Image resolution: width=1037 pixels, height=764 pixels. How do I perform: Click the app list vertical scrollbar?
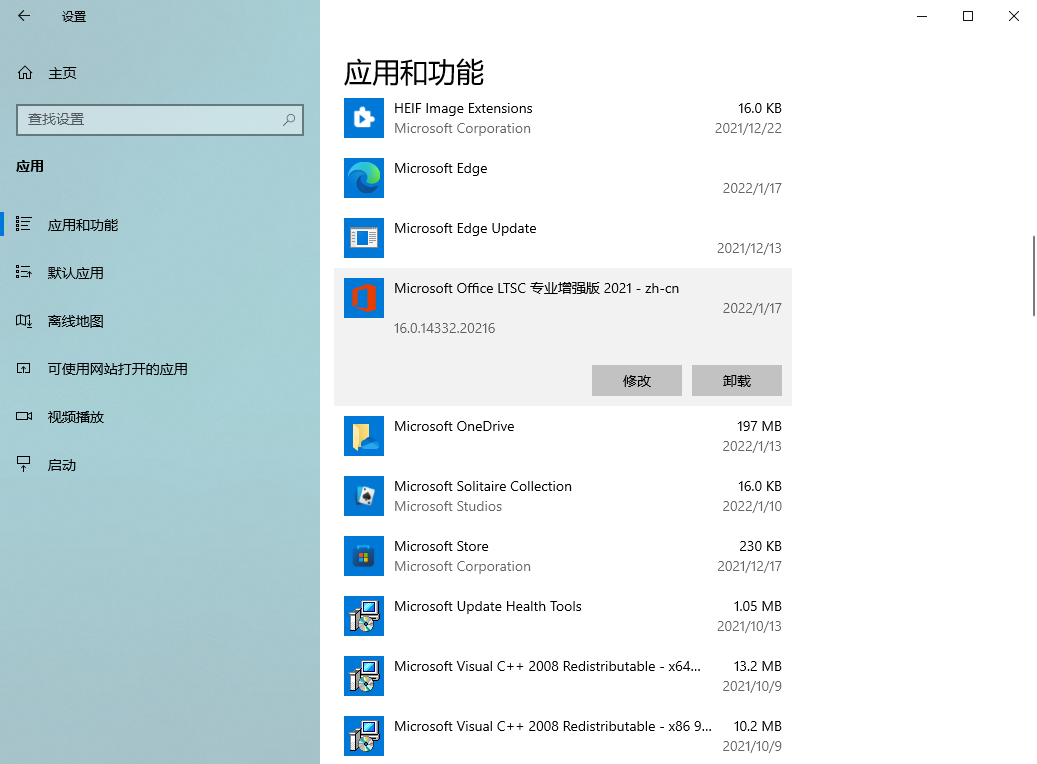(1033, 276)
